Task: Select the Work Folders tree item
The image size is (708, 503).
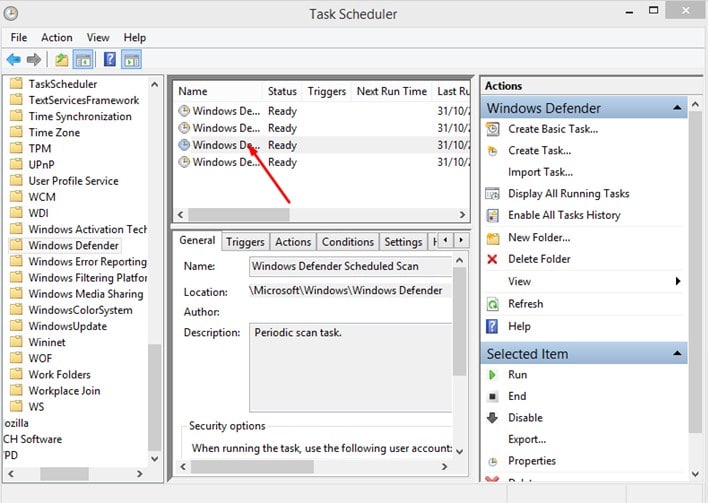Action: [x=60, y=375]
